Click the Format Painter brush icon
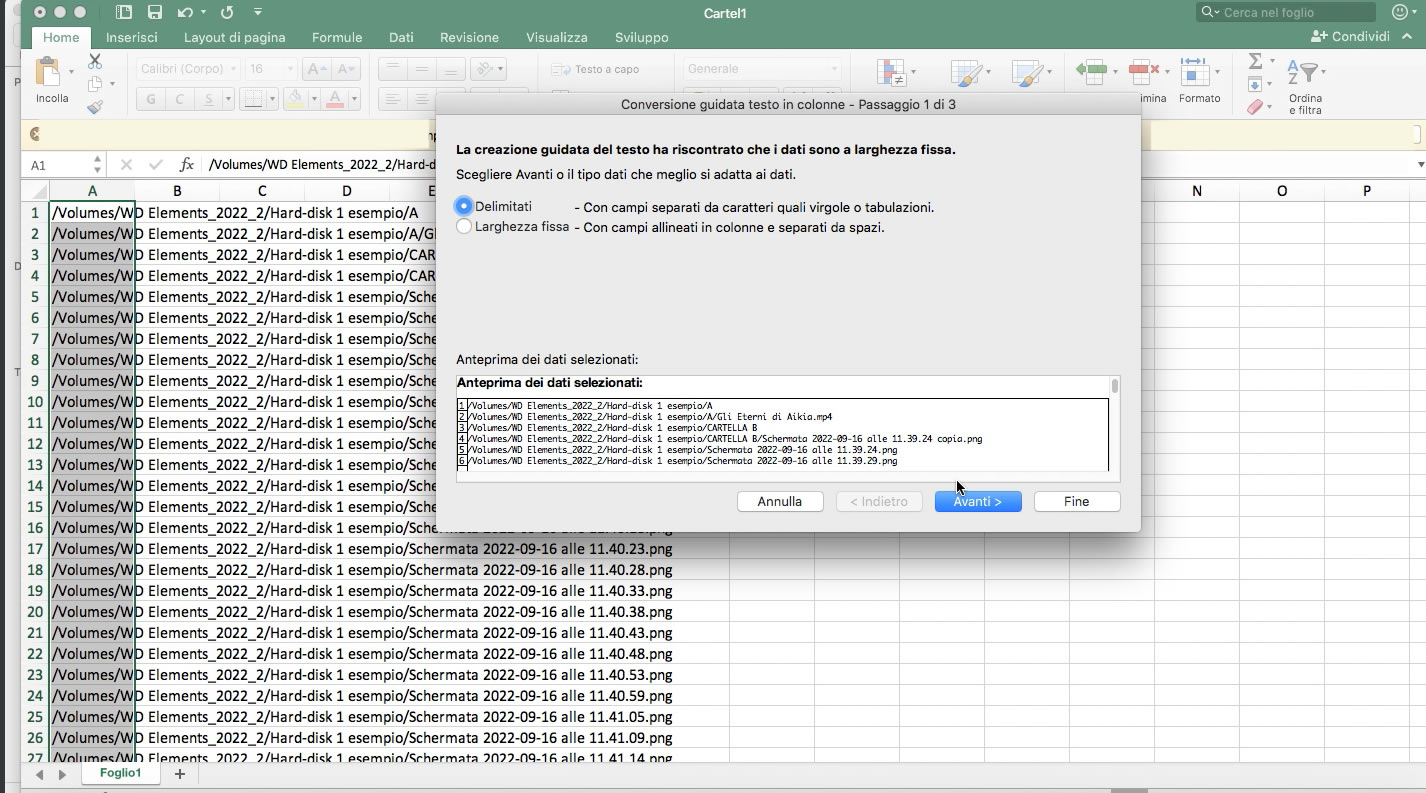This screenshot has width=1426, height=793. tap(95, 106)
